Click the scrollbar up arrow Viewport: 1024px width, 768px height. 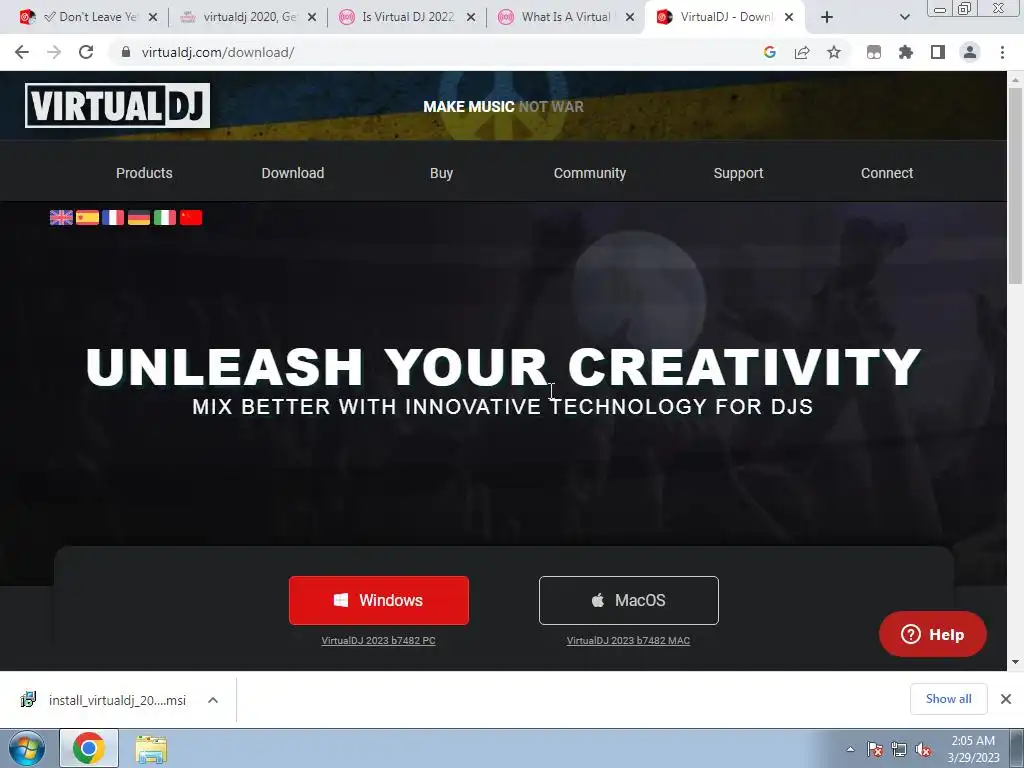(1015, 79)
